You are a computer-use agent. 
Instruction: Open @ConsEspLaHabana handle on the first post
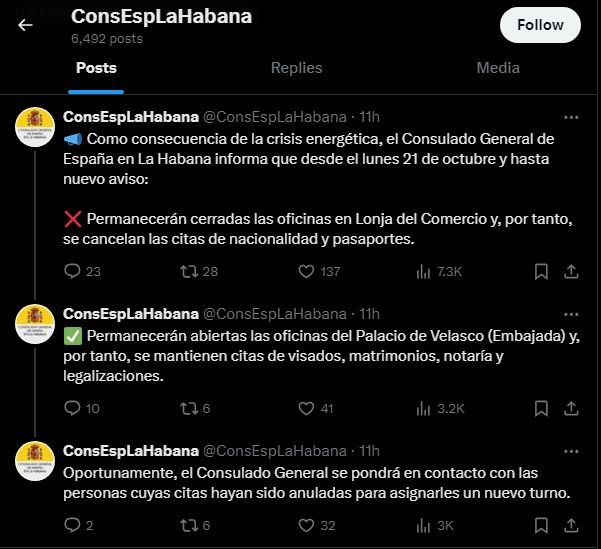[x=274, y=117]
